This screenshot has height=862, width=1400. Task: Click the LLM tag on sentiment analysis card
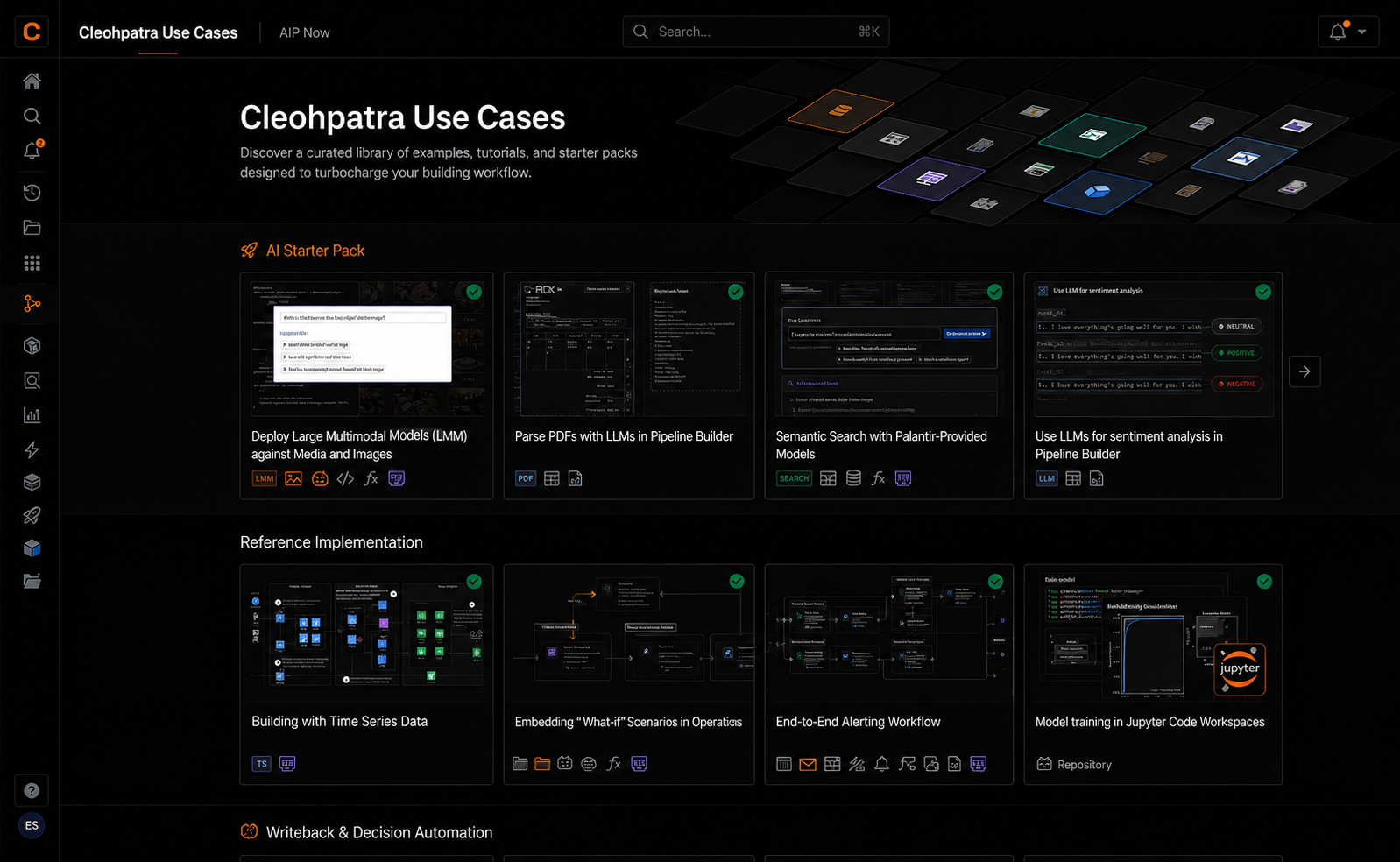pos(1046,478)
